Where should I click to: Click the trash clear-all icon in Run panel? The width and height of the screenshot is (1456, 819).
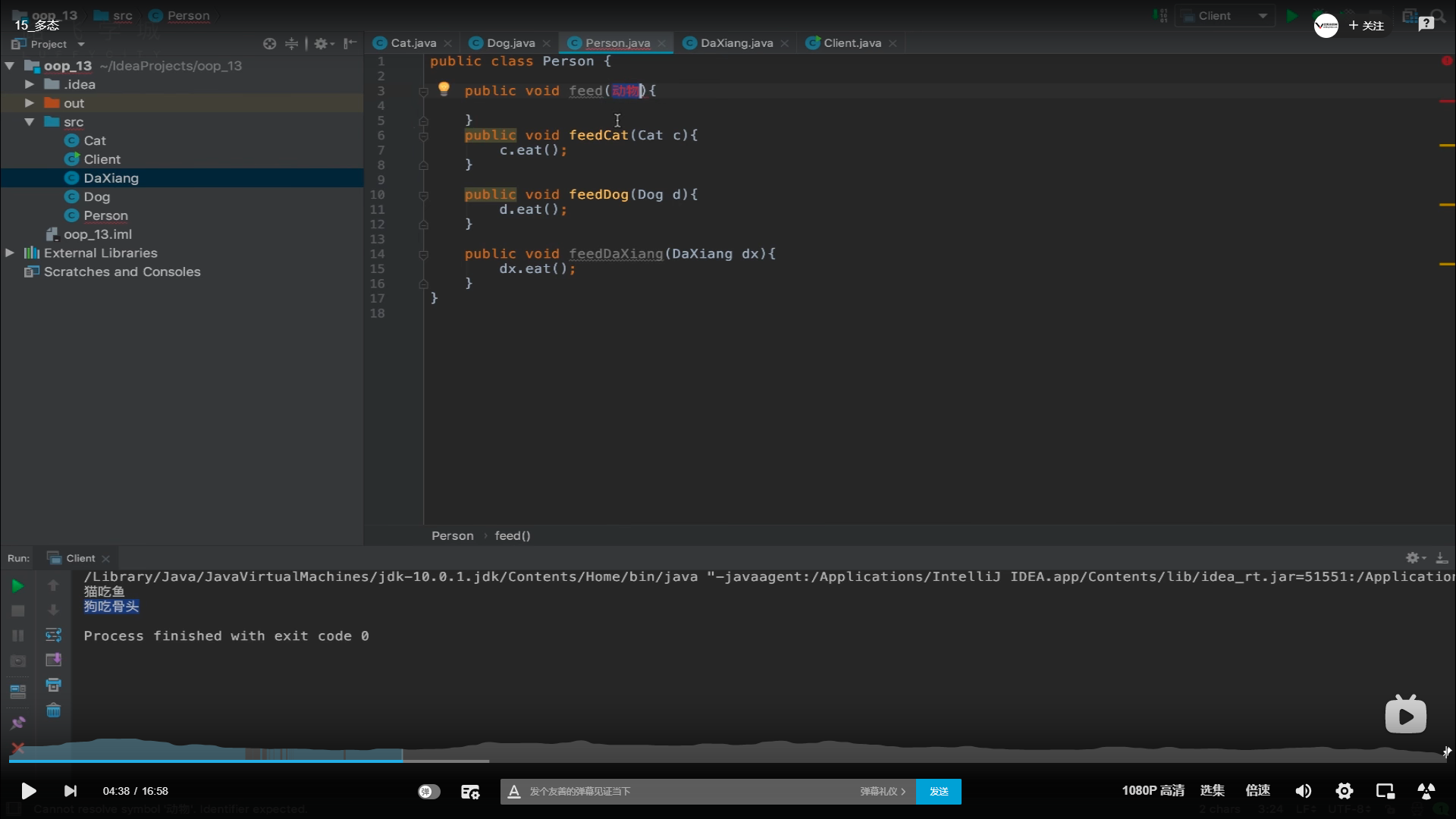tap(53, 711)
